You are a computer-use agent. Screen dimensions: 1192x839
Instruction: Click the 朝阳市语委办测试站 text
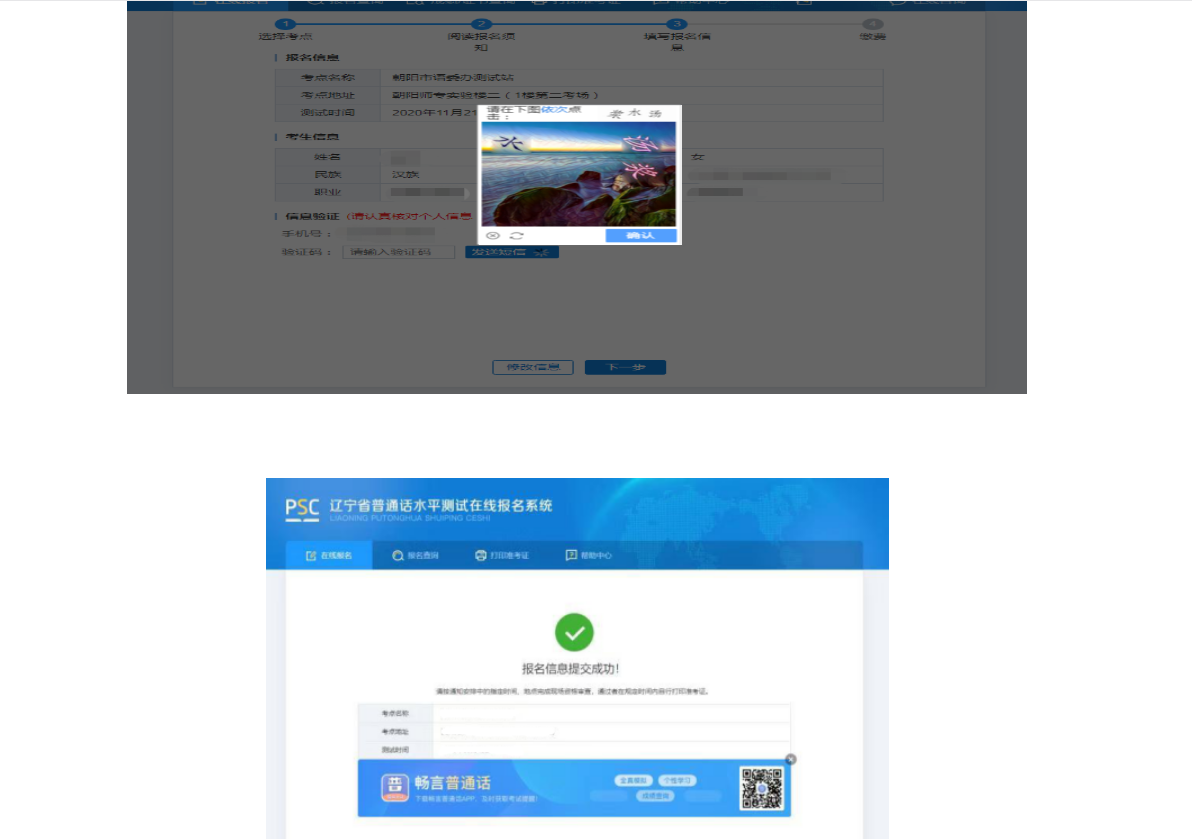453,78
